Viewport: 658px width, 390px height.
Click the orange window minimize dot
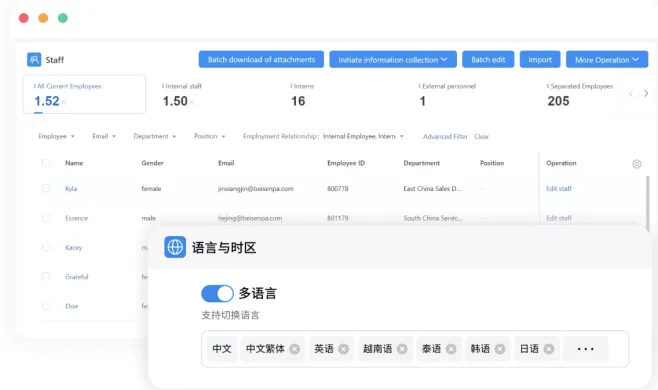pyautogui.click(x=43, y=18)
